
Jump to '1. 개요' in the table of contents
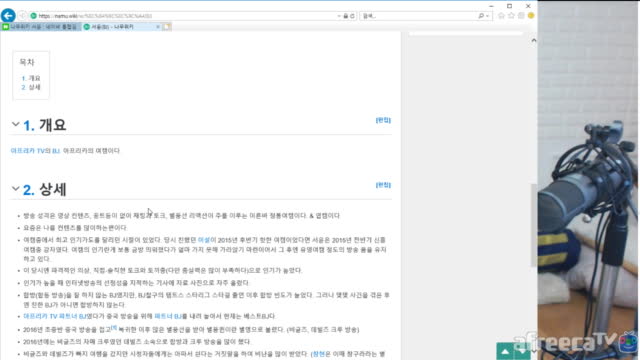(31, 78)
